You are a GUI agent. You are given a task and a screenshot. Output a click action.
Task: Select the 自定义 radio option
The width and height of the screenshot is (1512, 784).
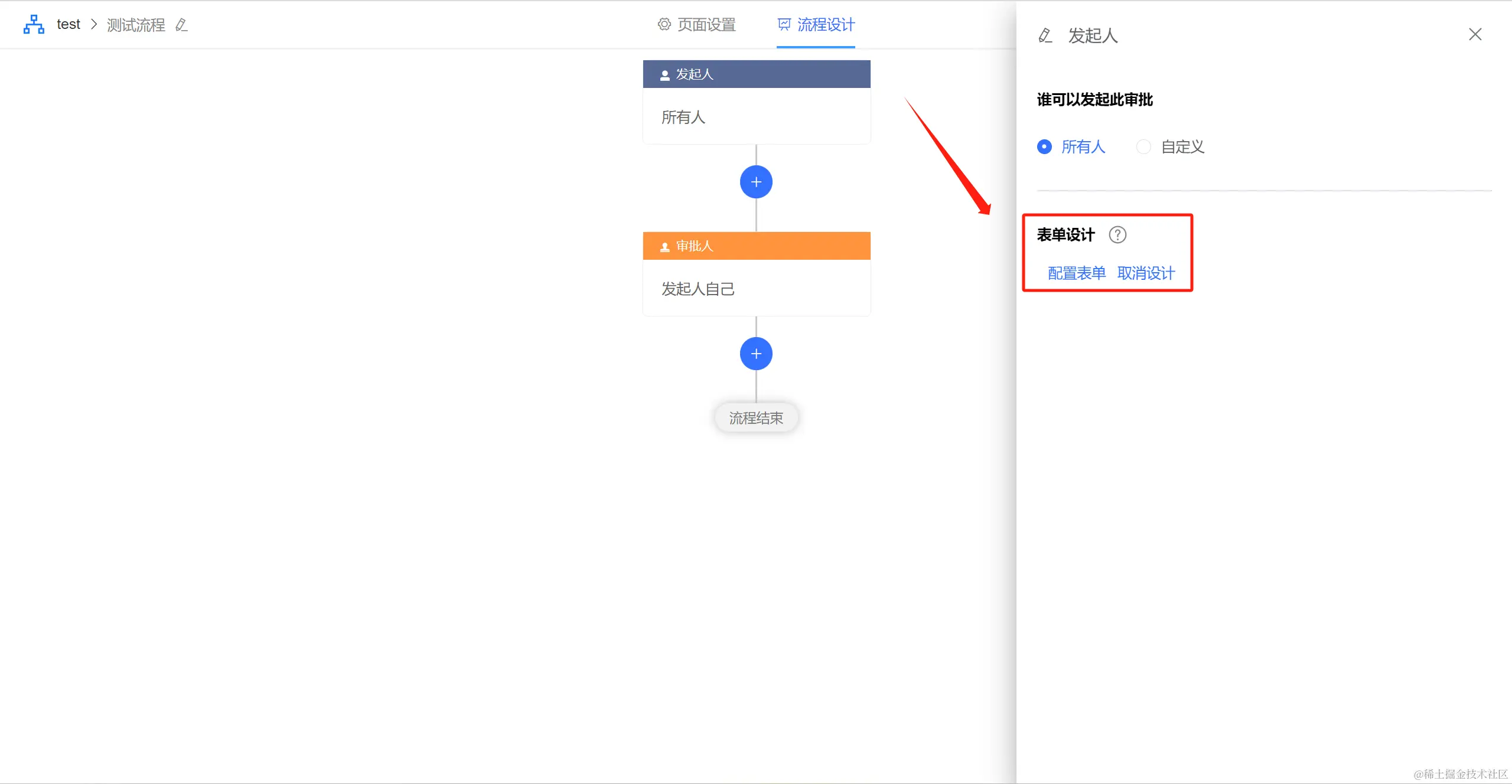click(1143, 147)
